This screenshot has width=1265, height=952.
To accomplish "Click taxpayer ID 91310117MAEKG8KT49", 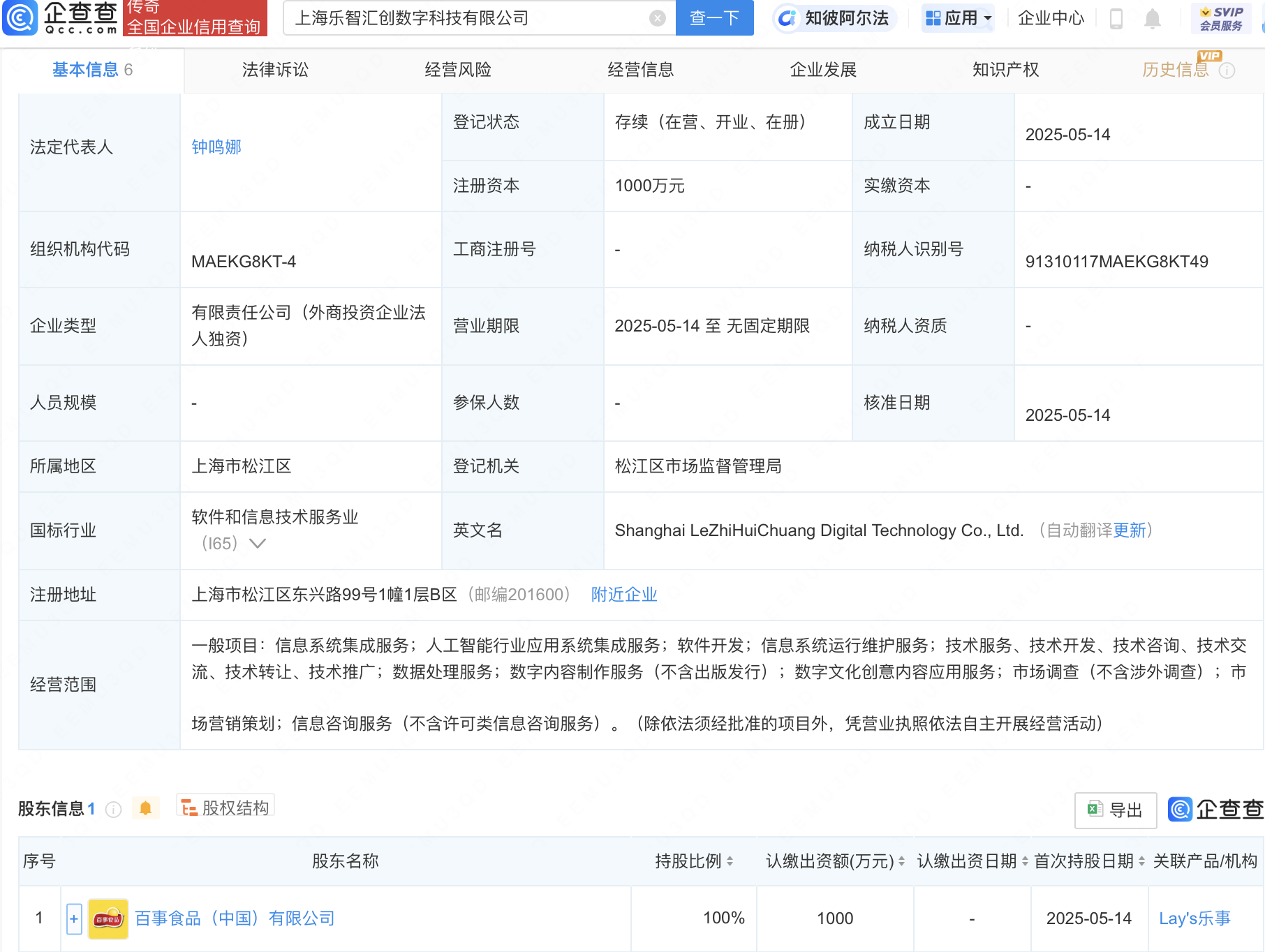I will [1116, 262].
